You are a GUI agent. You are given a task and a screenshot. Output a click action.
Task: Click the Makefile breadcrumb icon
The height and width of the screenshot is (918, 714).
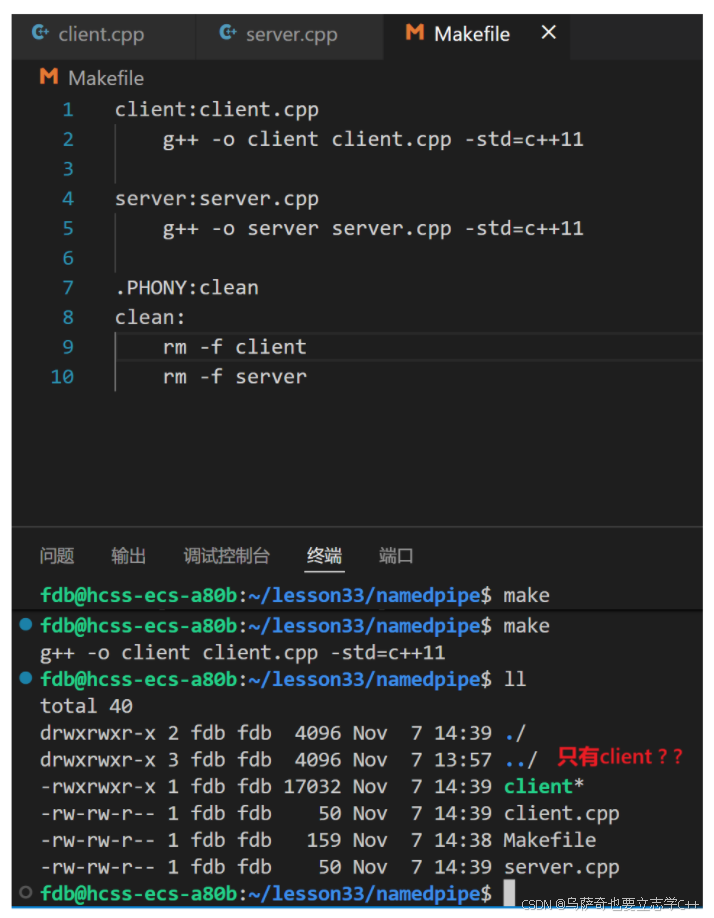49,77
